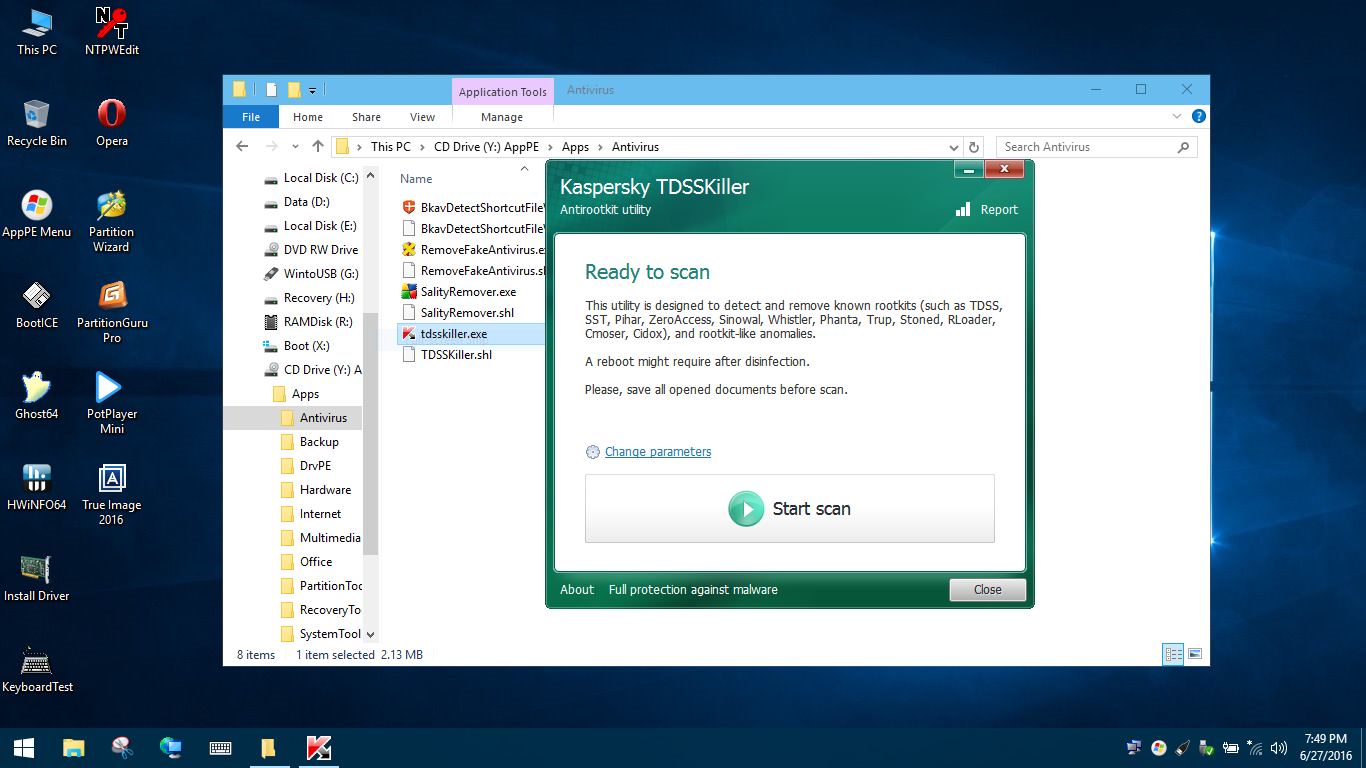Switch to the Manage ribbon tab
1366x768 pixels.
pyautogui.click(x=502, y=117)
